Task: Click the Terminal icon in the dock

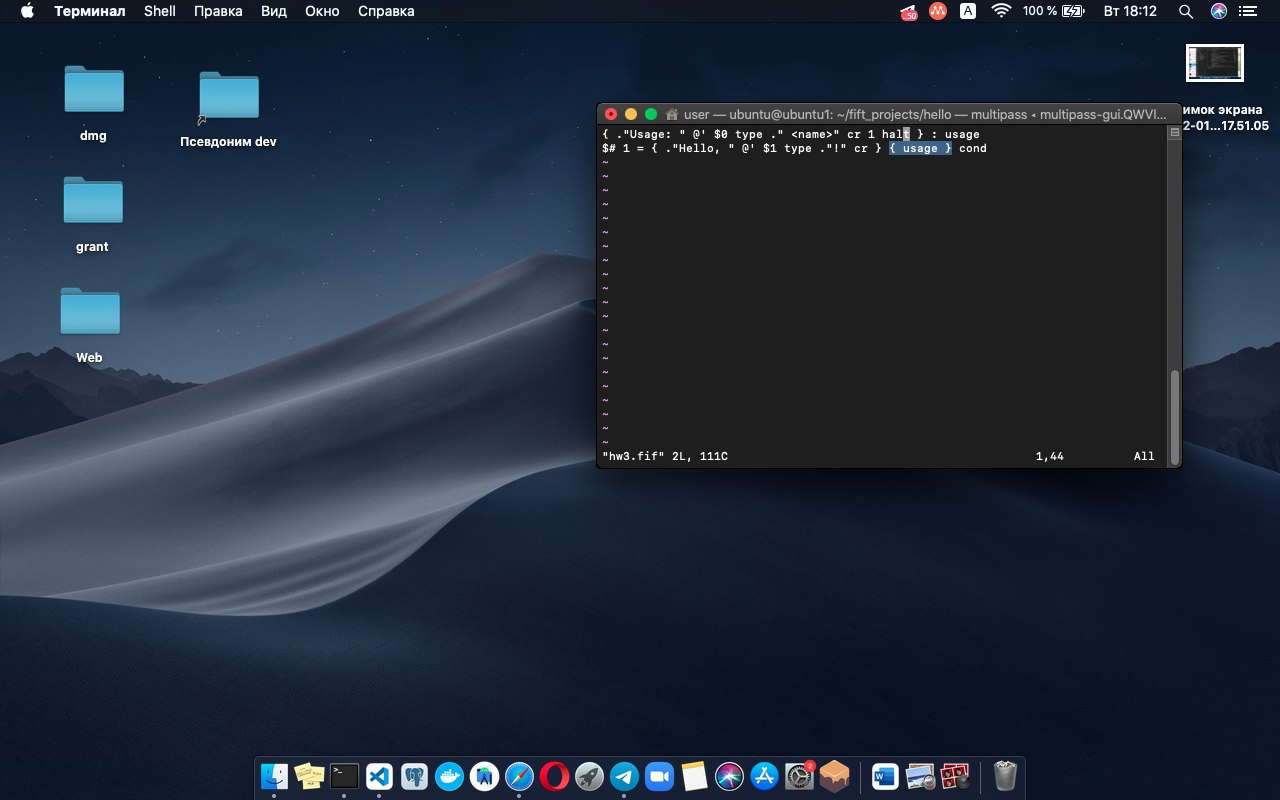Action: (344, 776)
